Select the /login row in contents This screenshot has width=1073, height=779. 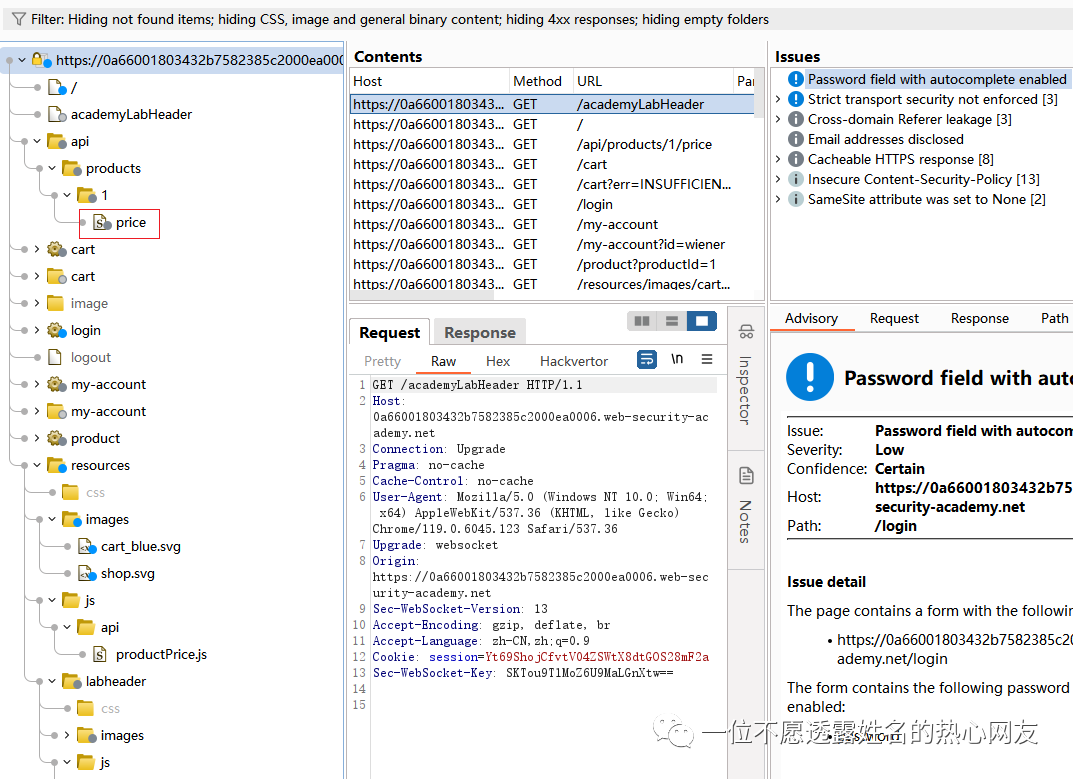[x=553, y=205]
